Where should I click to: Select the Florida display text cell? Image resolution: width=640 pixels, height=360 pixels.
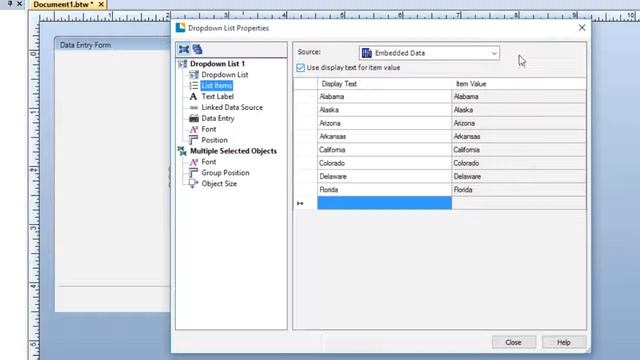pyautogui.click(x=384, y=190)
